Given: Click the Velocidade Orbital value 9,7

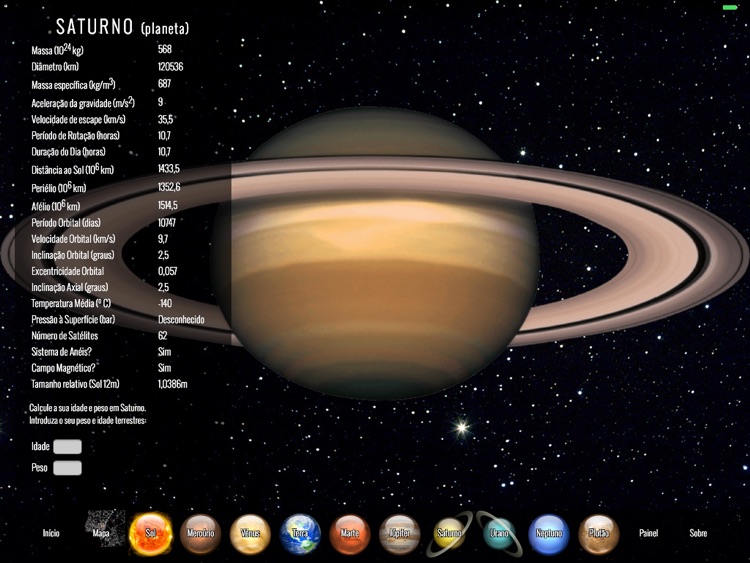Looking at the screenshot, I should [x=163, y=239].
